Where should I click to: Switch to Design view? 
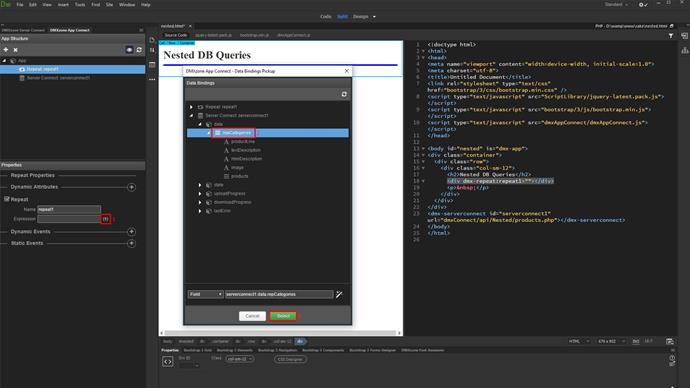[360, 17]
